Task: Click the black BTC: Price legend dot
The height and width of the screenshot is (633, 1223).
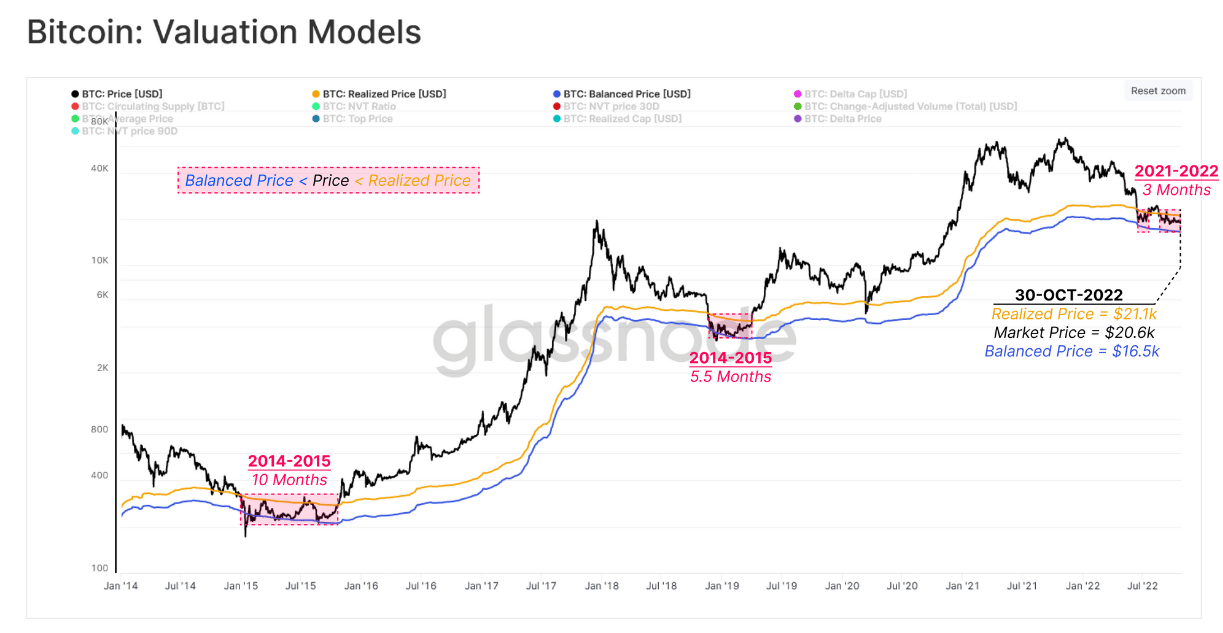Action: coord(75,94)
